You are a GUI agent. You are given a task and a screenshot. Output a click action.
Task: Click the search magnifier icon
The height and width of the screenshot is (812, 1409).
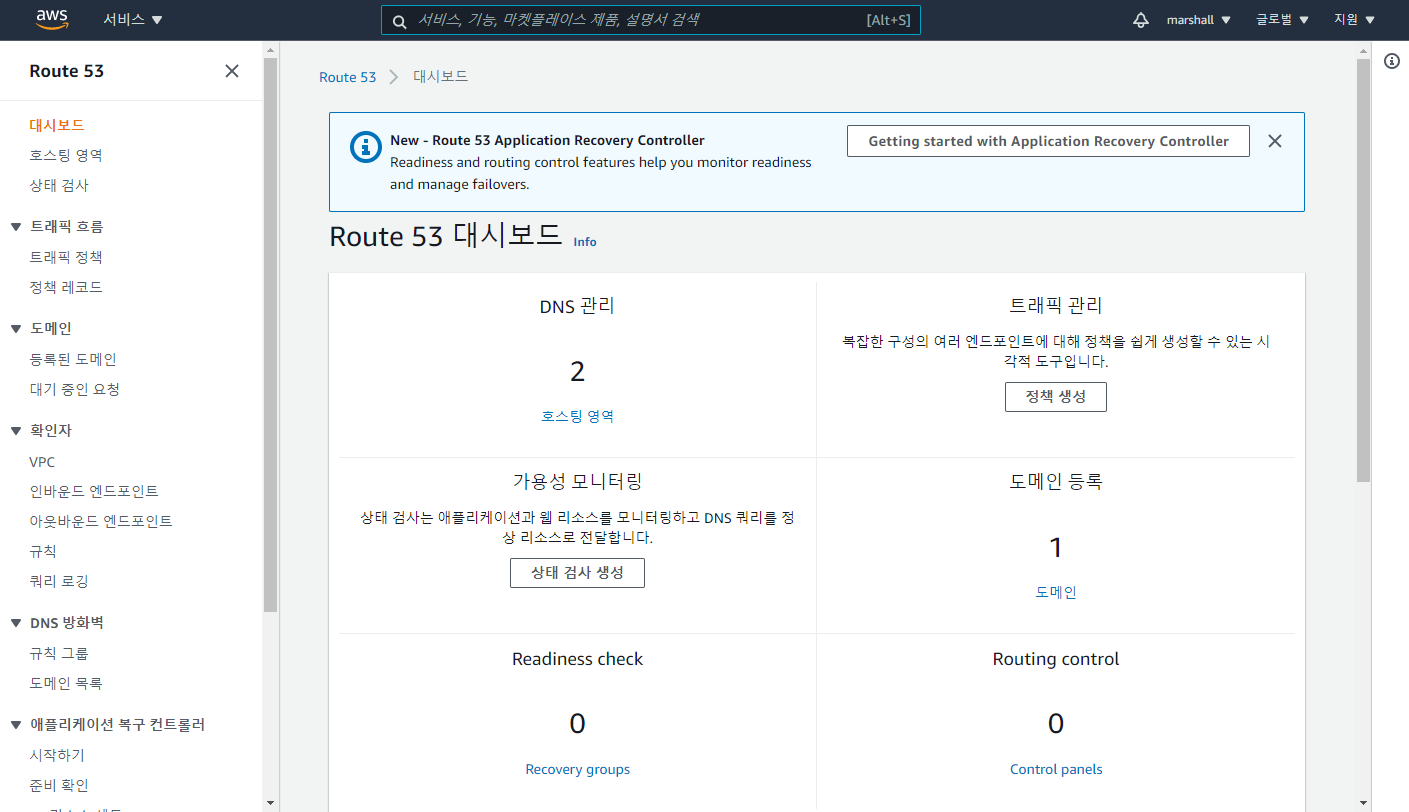click(399, 21)
